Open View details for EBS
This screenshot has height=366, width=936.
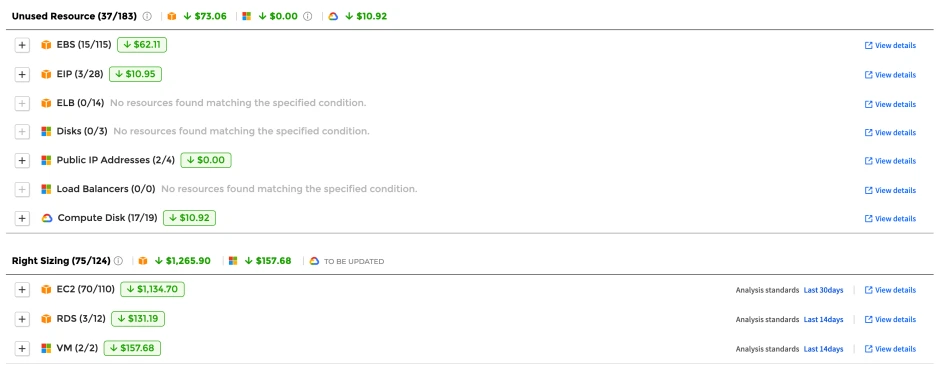pyautogui.click(x=890, y=45)
